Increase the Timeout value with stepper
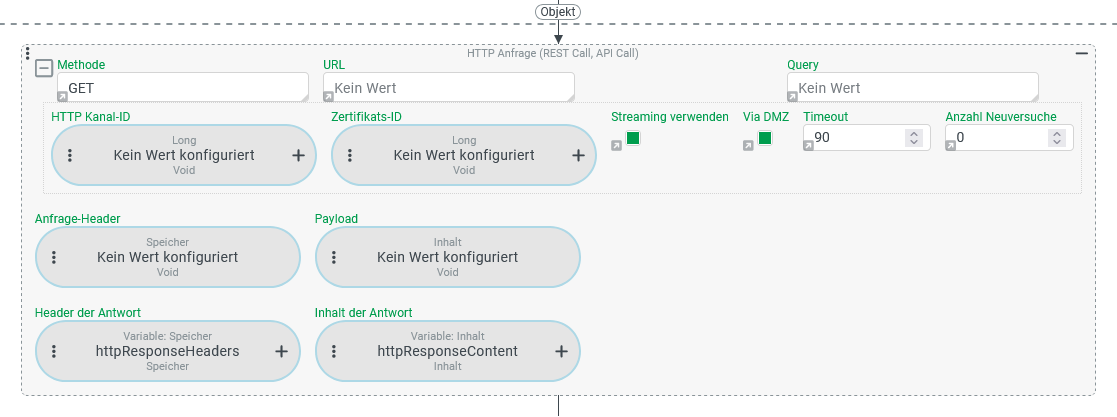1117x417 pixels. (x=912, y=133)
